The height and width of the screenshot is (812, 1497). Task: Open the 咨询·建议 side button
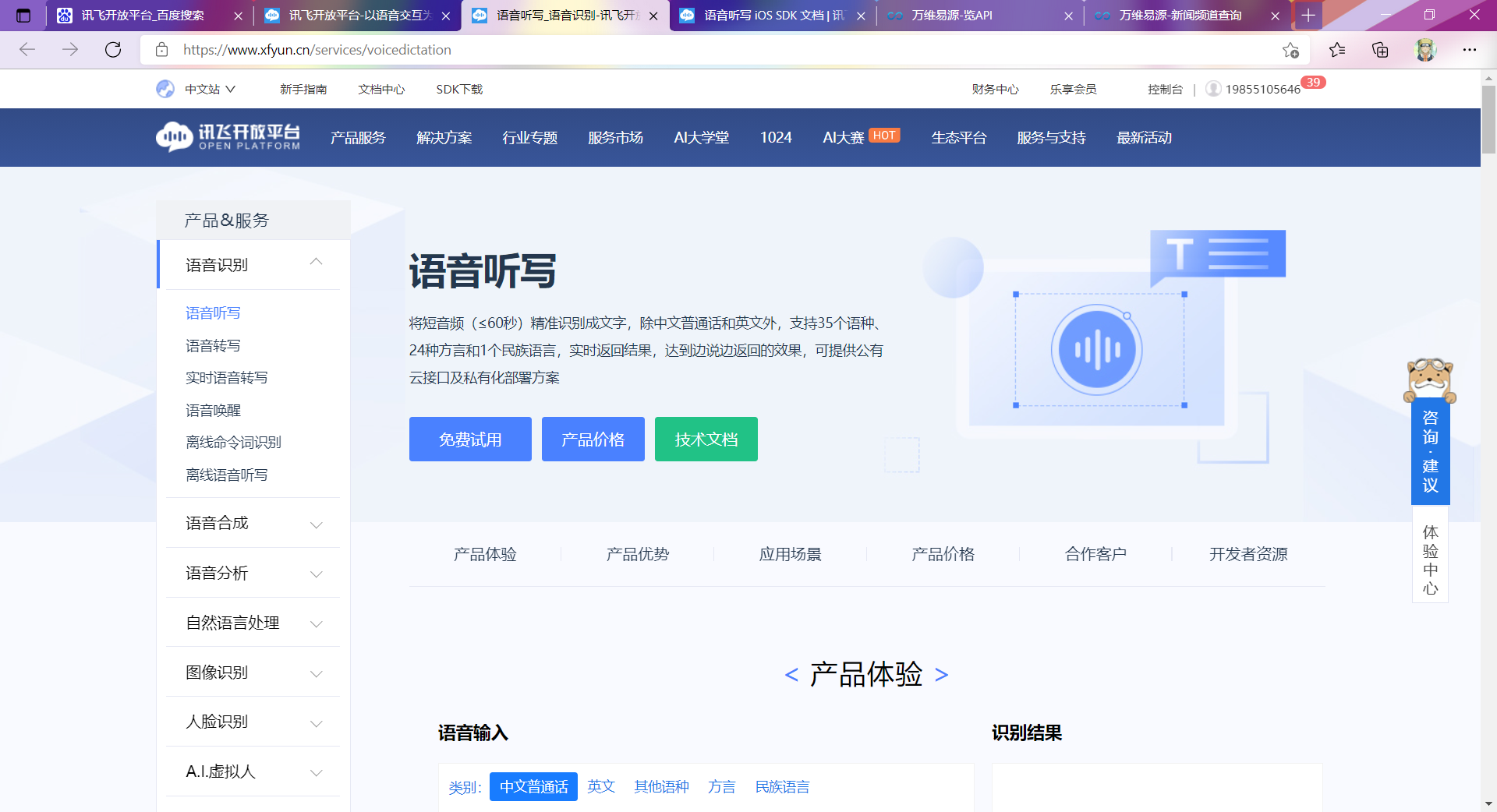[1430, 452]
